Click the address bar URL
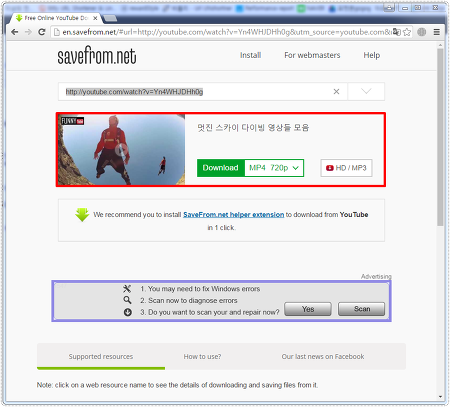The width and height of the screenshot is (450, 407). tap(227, 32)
